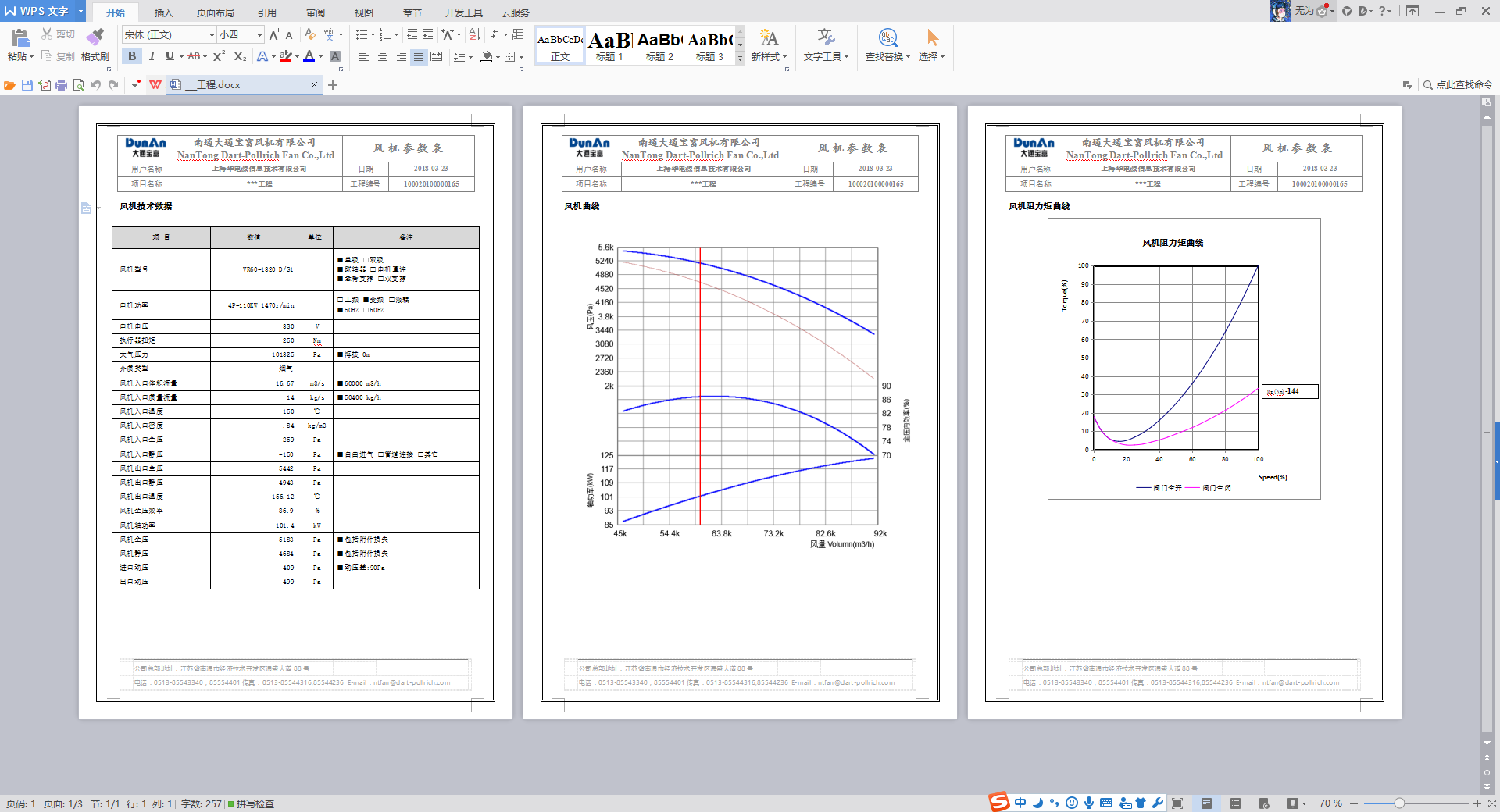Viewport: 1500px width, 812px height.
Task: Switch to the 开发工具 Developer tab
Action: [x=464, y=12]
